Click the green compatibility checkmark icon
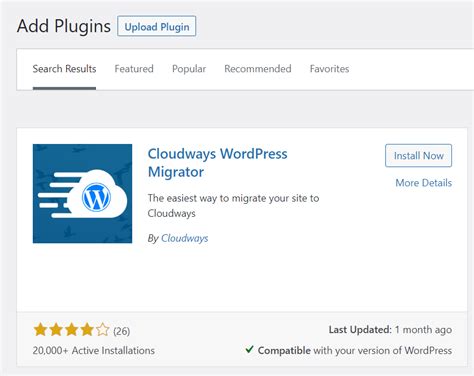The image size is (474, 376). click(x=249, y=350)
